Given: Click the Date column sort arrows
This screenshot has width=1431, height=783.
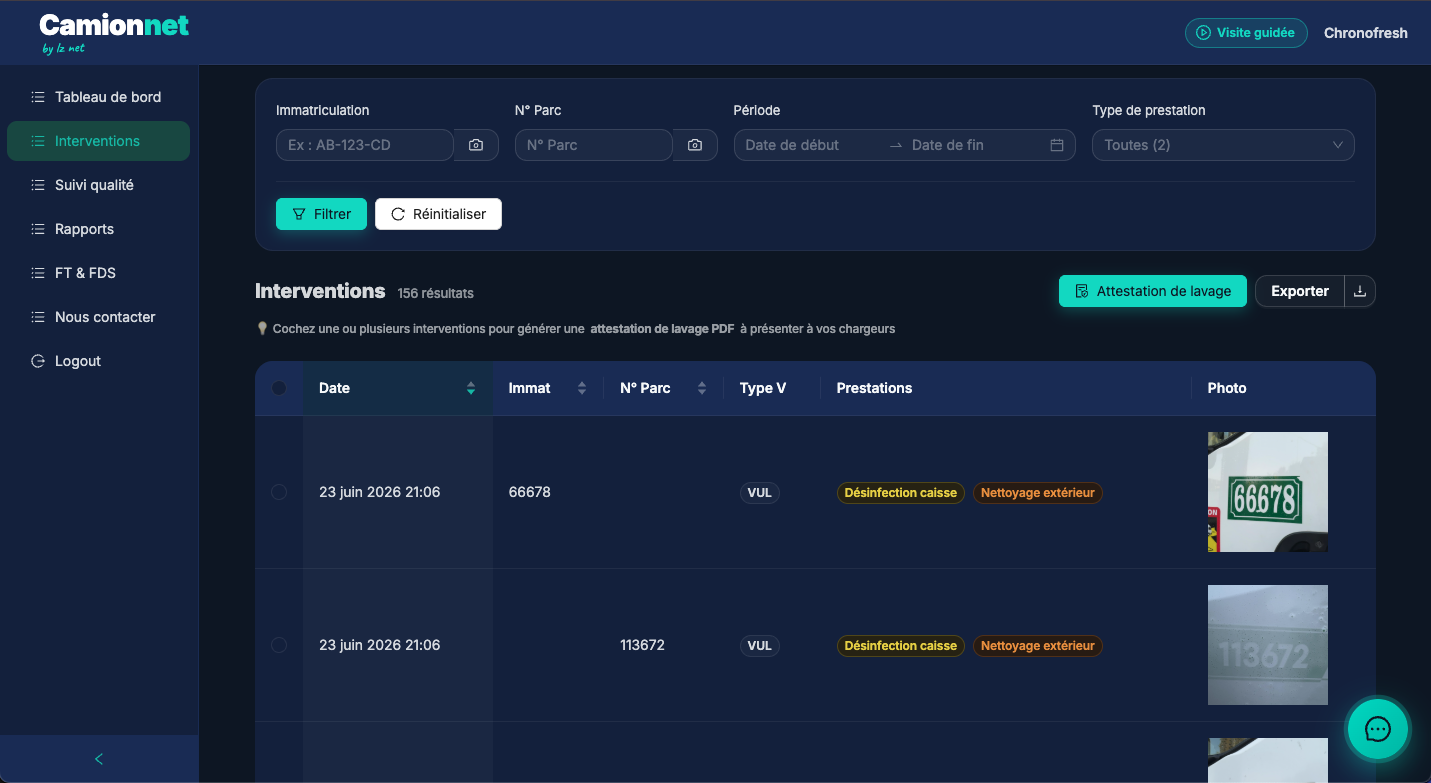Looking at the screenshot, I should [x=471, y=388].
